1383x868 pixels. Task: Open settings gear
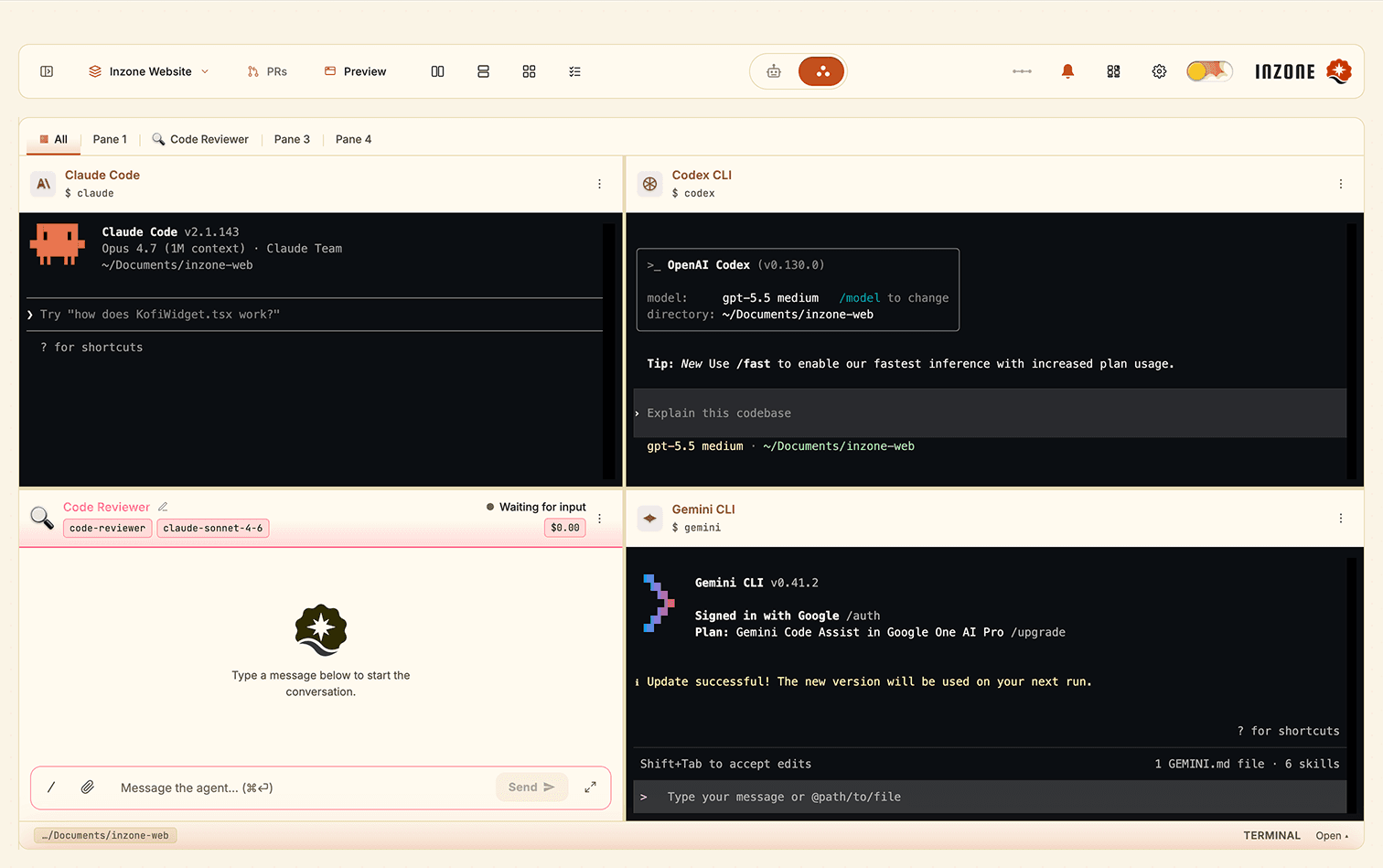pos(1159,71)
